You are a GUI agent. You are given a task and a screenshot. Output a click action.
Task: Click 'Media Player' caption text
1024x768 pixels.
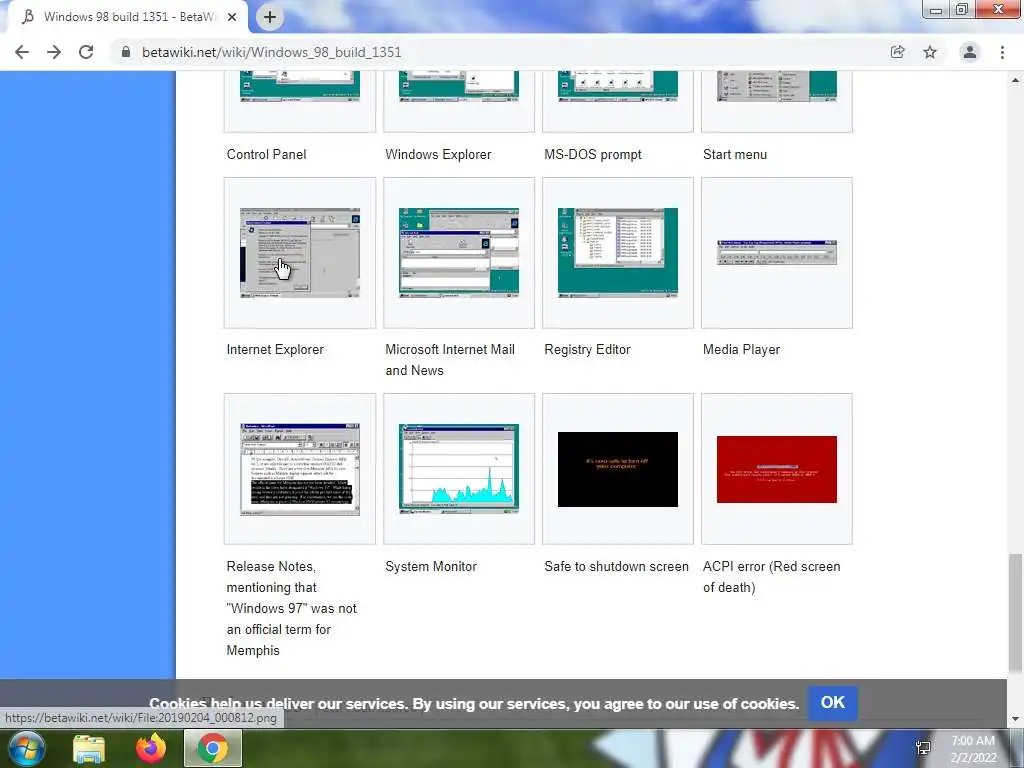click(741, 349)
